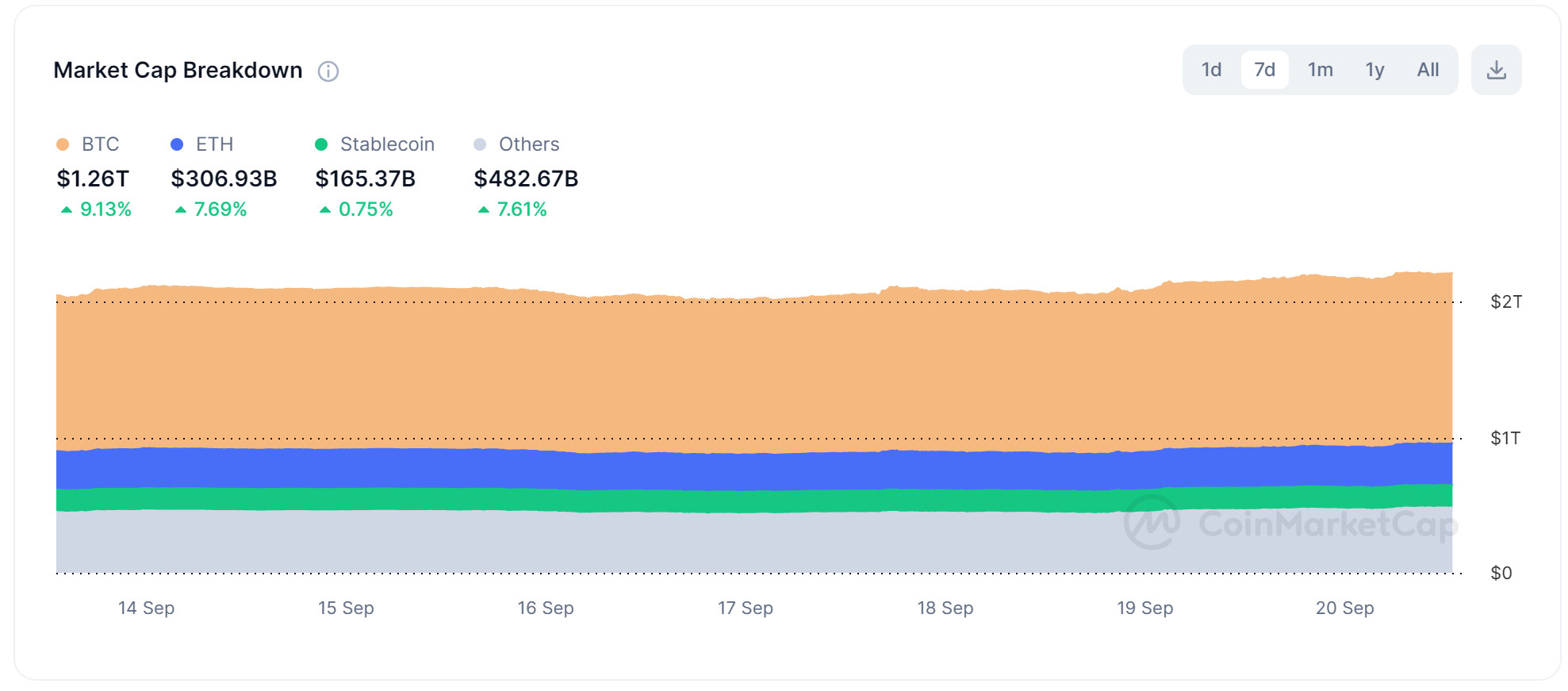
Task: Toggle the Stablecoin legend series
Action: 374,144
